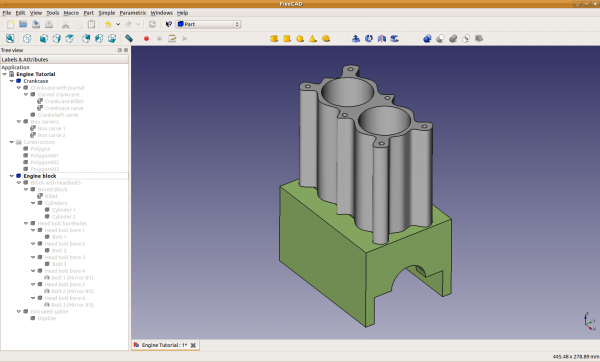Open the View menu
This screenshot has width=600, height=362.
click(x=36, y=13)
